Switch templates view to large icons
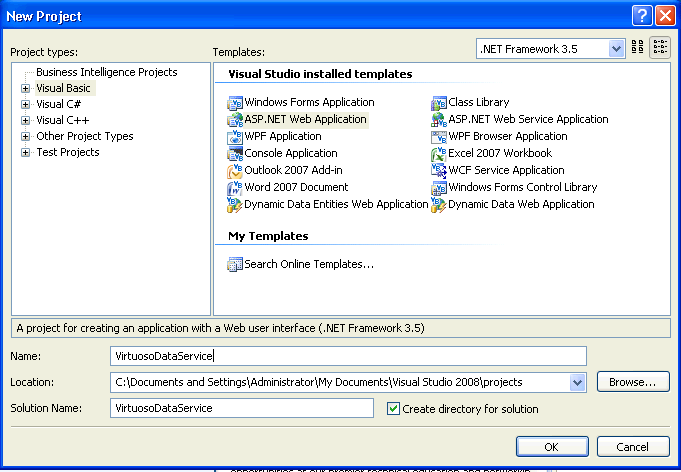 click(638, 47)
